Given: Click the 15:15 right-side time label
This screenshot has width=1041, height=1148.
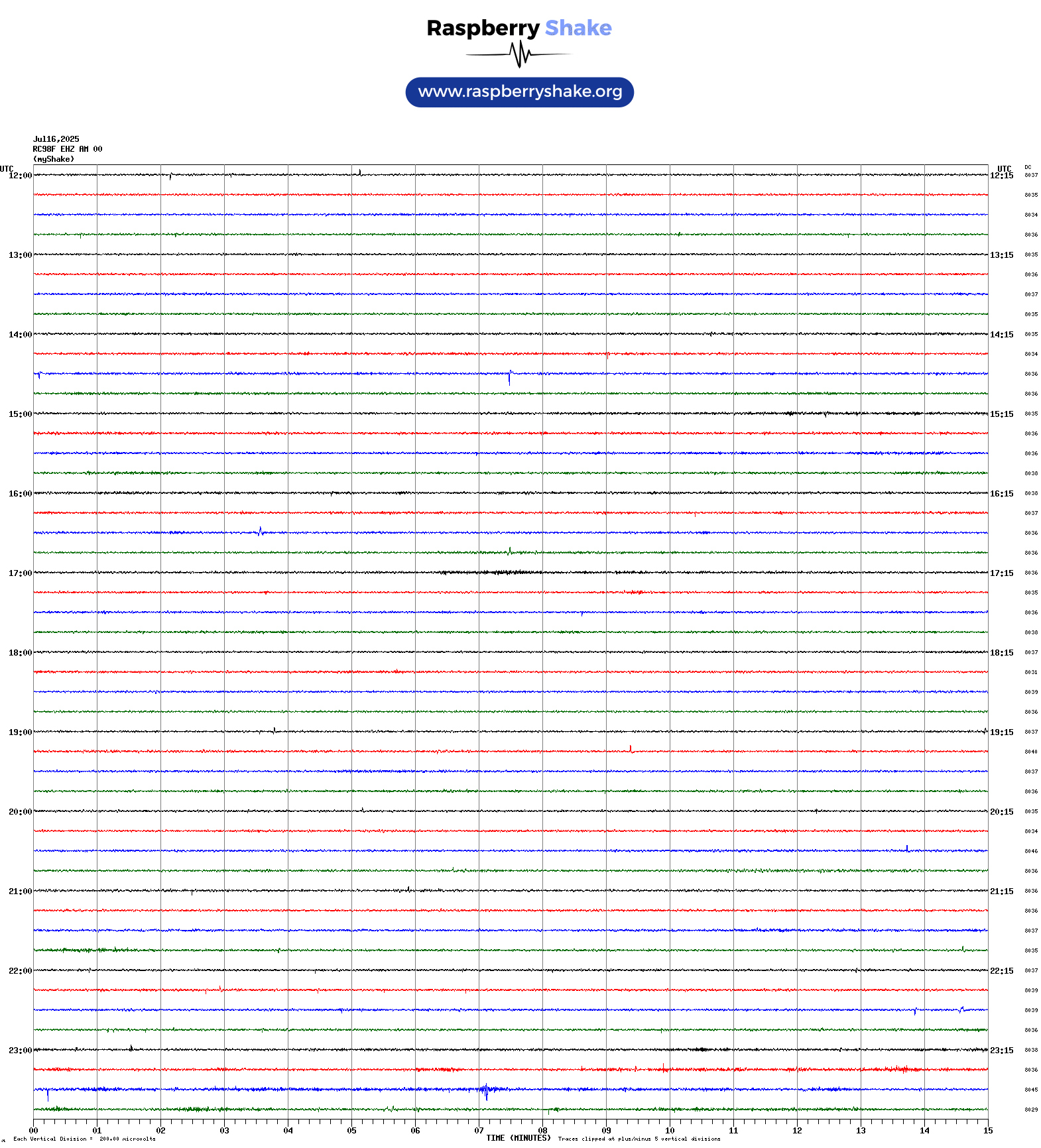Looking at the screenshot, I should [1002, 414].
